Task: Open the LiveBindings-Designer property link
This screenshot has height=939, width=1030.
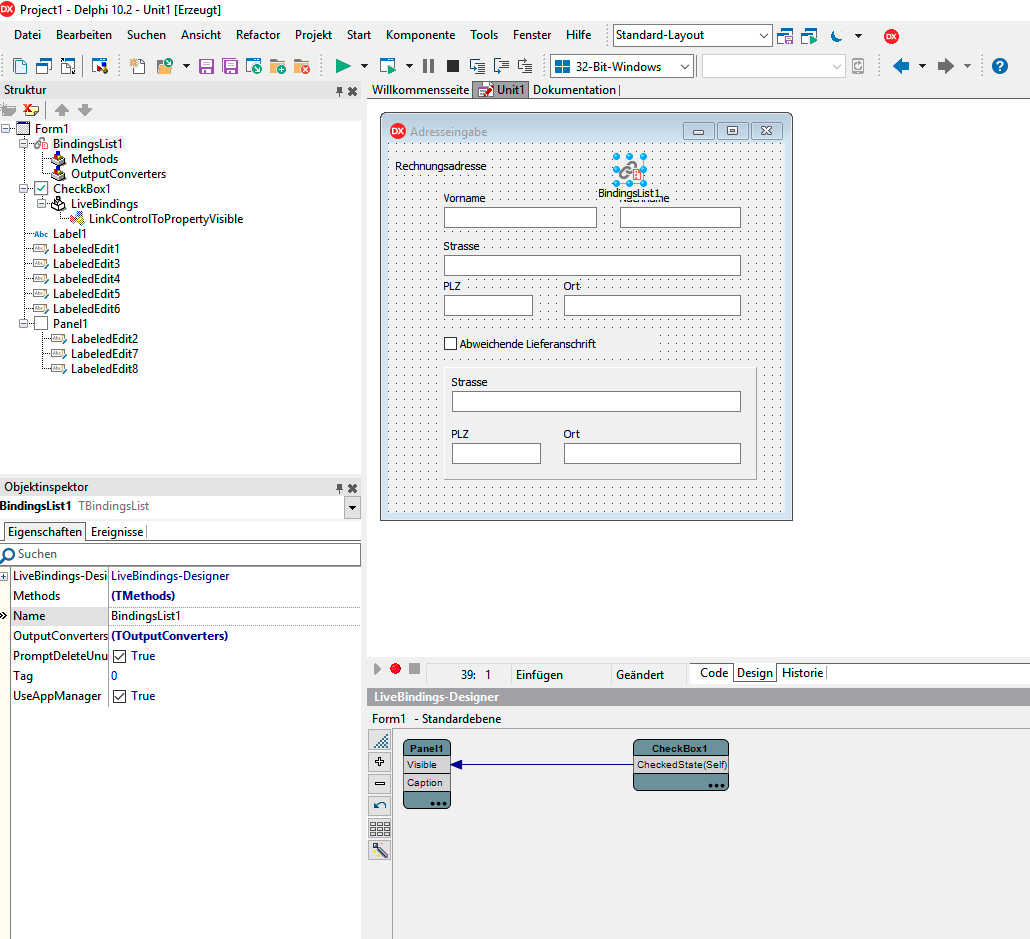Action: pos(170,576)
